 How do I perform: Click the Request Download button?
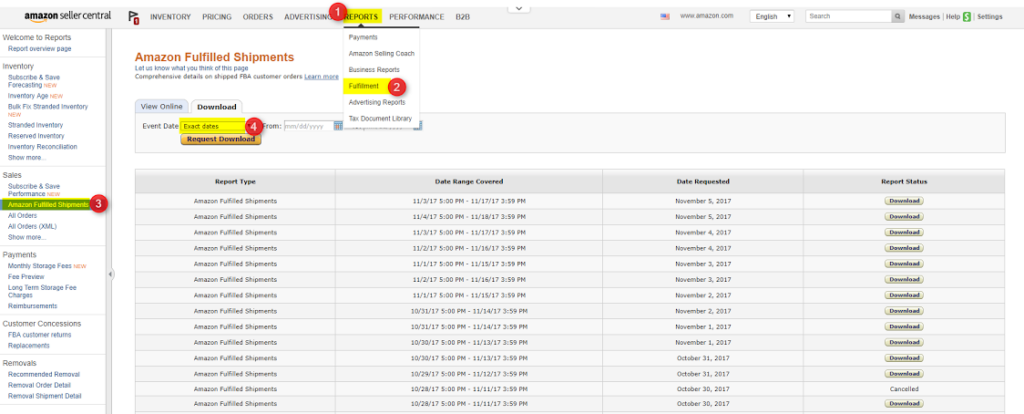[x=221, y=139]
